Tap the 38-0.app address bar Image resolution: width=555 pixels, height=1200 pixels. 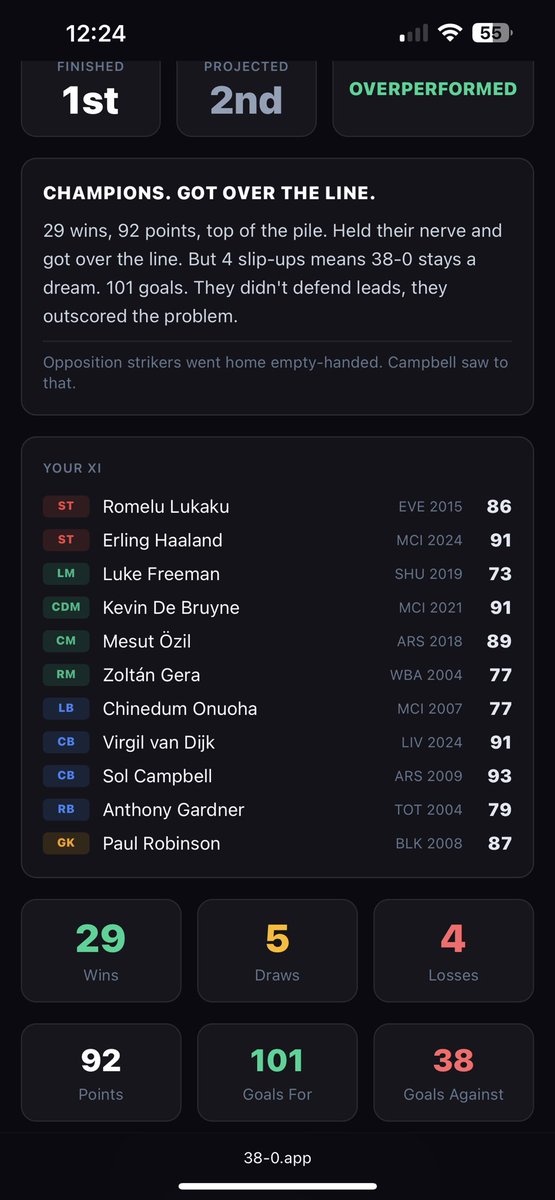[277, 1158]
